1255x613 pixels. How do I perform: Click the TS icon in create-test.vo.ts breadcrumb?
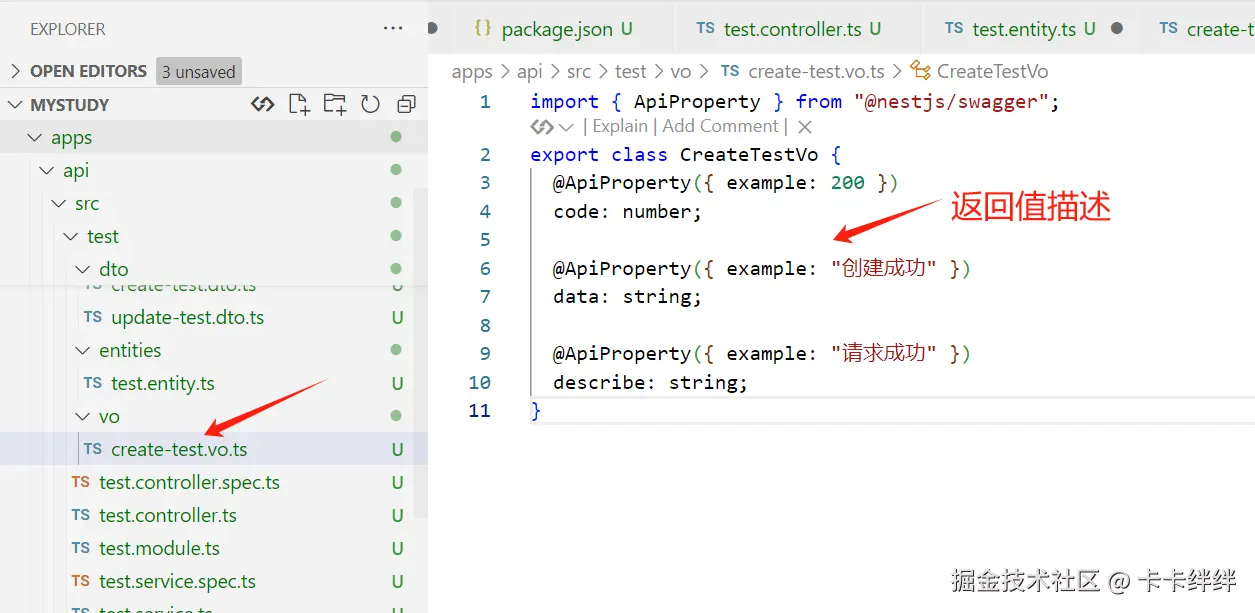(730, 71)
